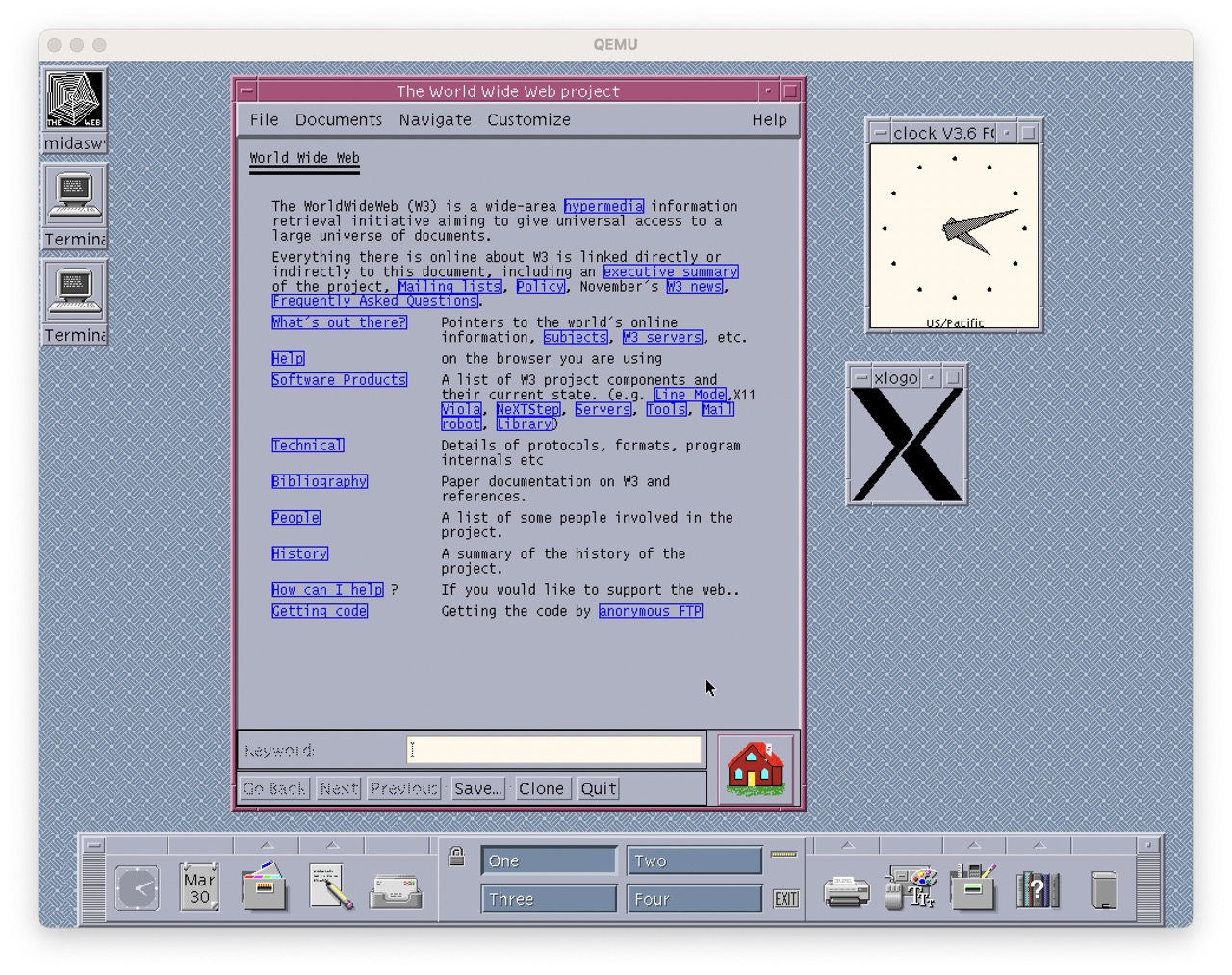Screen dimensions: 1232x975
Task: Click the Previous button
Action: point(404,788)
